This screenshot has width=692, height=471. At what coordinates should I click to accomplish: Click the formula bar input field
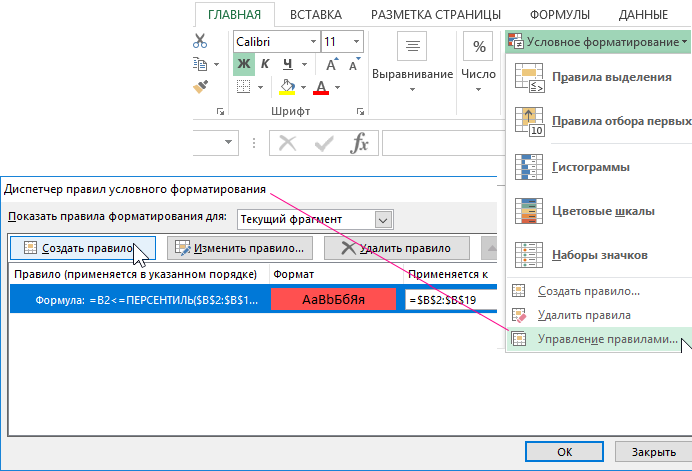(443, 143)
